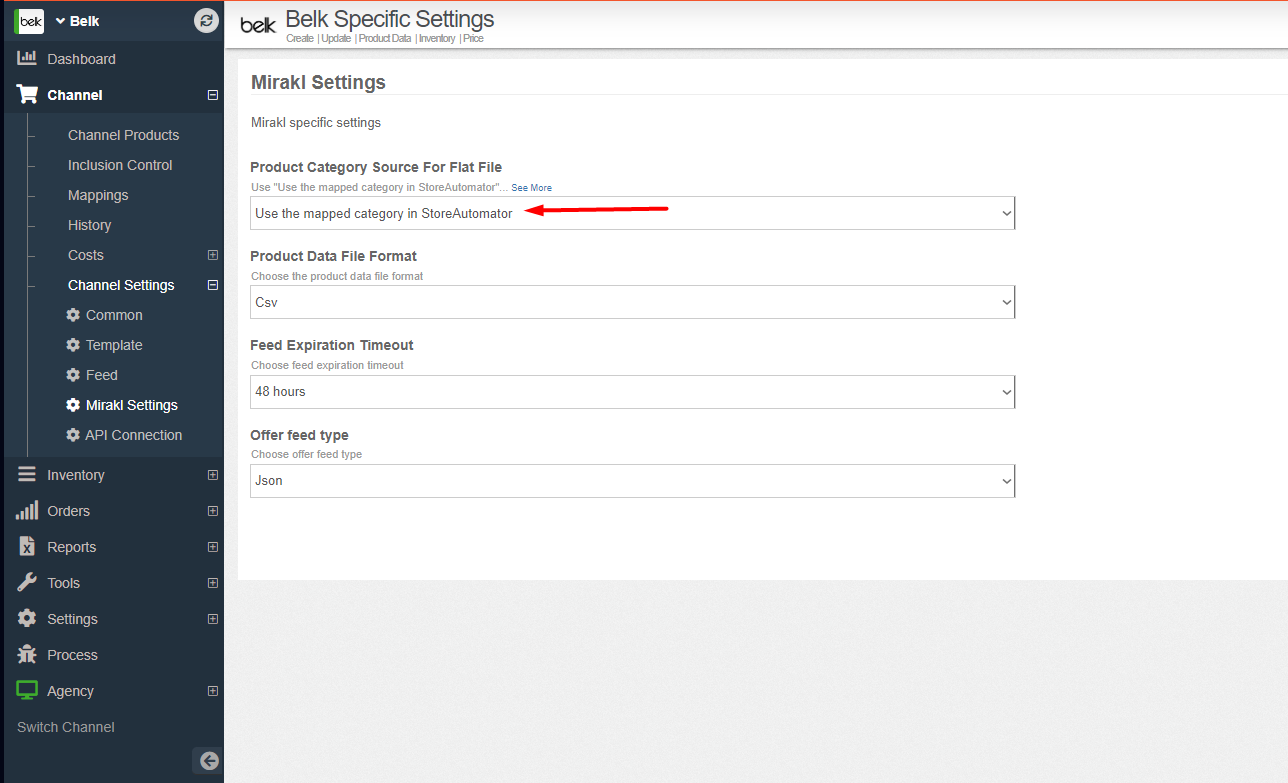
Task: Click the Channel shopping cart icon
Action: click(x=27, y=94)
